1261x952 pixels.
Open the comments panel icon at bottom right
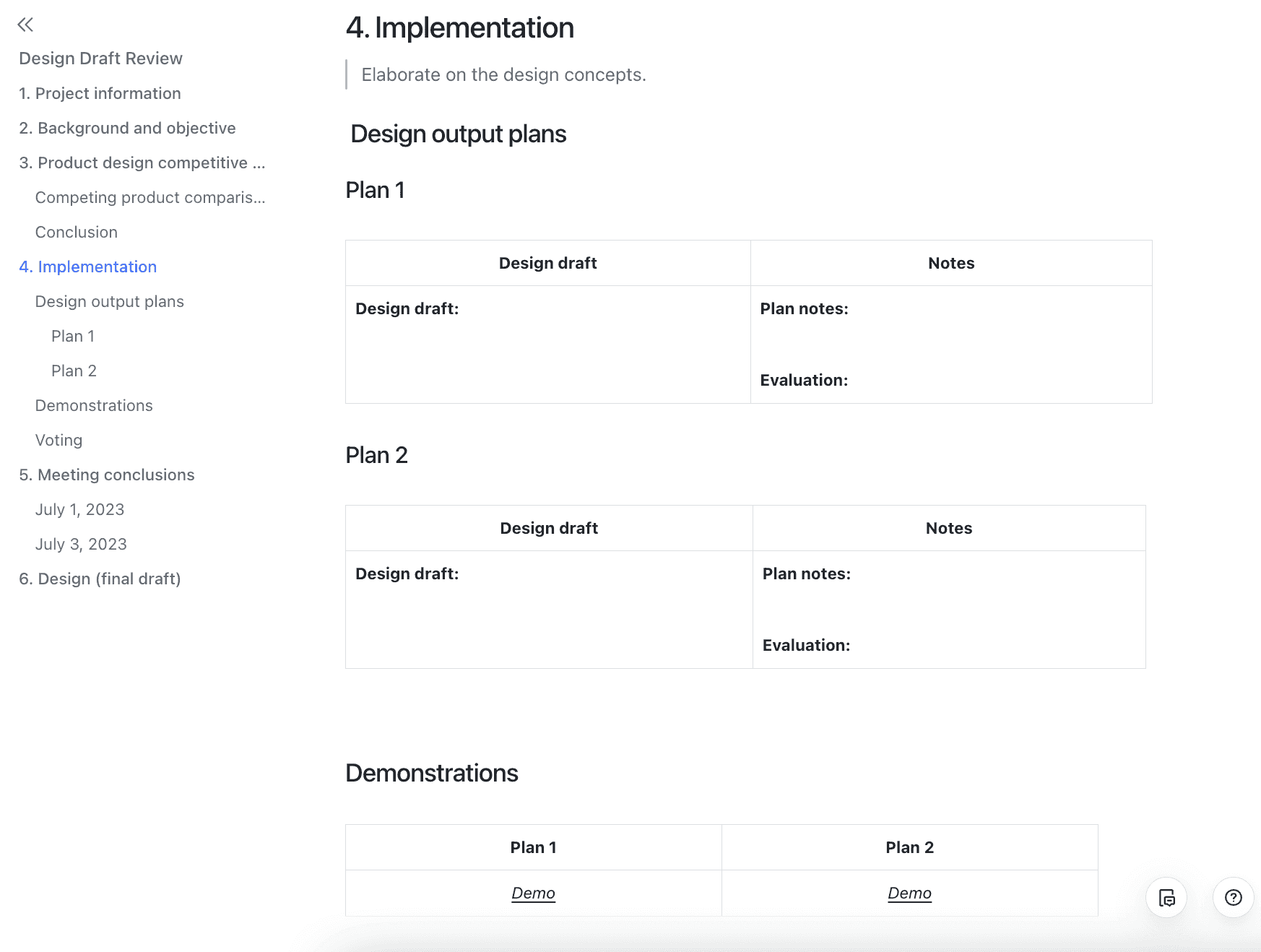pyautogui.click(x=1166, y=897)
